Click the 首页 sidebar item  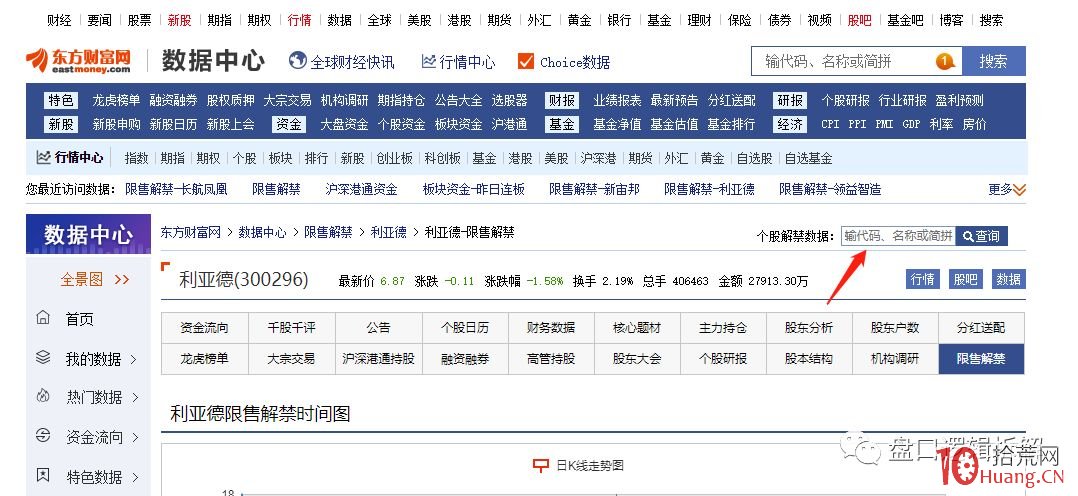pos(80,319)
